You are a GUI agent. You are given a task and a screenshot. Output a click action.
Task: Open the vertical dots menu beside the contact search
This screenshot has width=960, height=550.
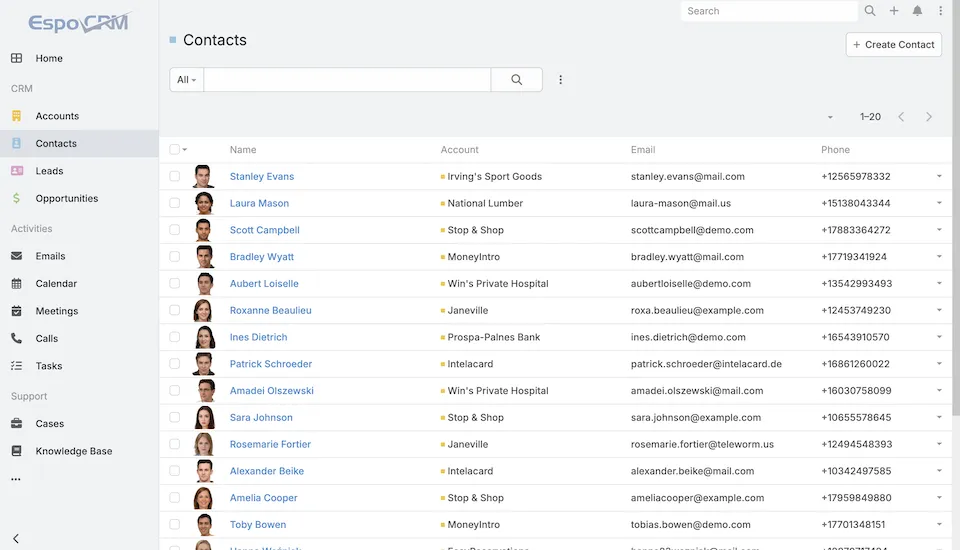click(560, 80)
